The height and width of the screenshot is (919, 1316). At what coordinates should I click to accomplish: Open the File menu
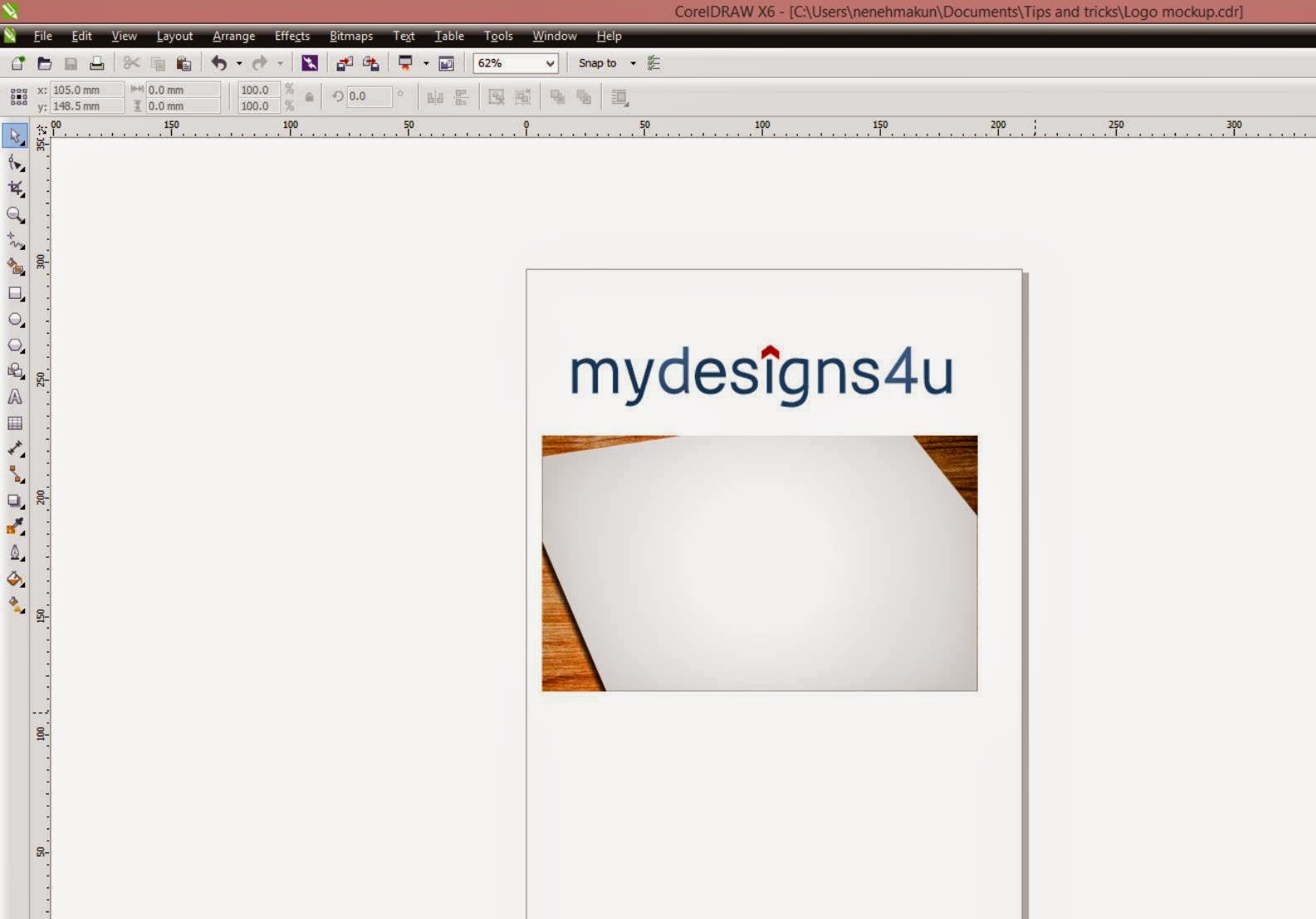click(x=42, y=36)
